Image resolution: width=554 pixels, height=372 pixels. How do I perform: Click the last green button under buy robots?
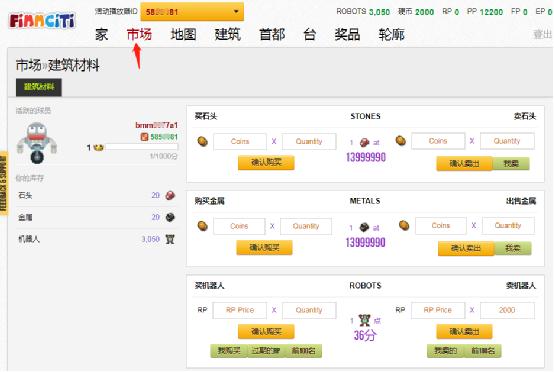click(303, 351)
